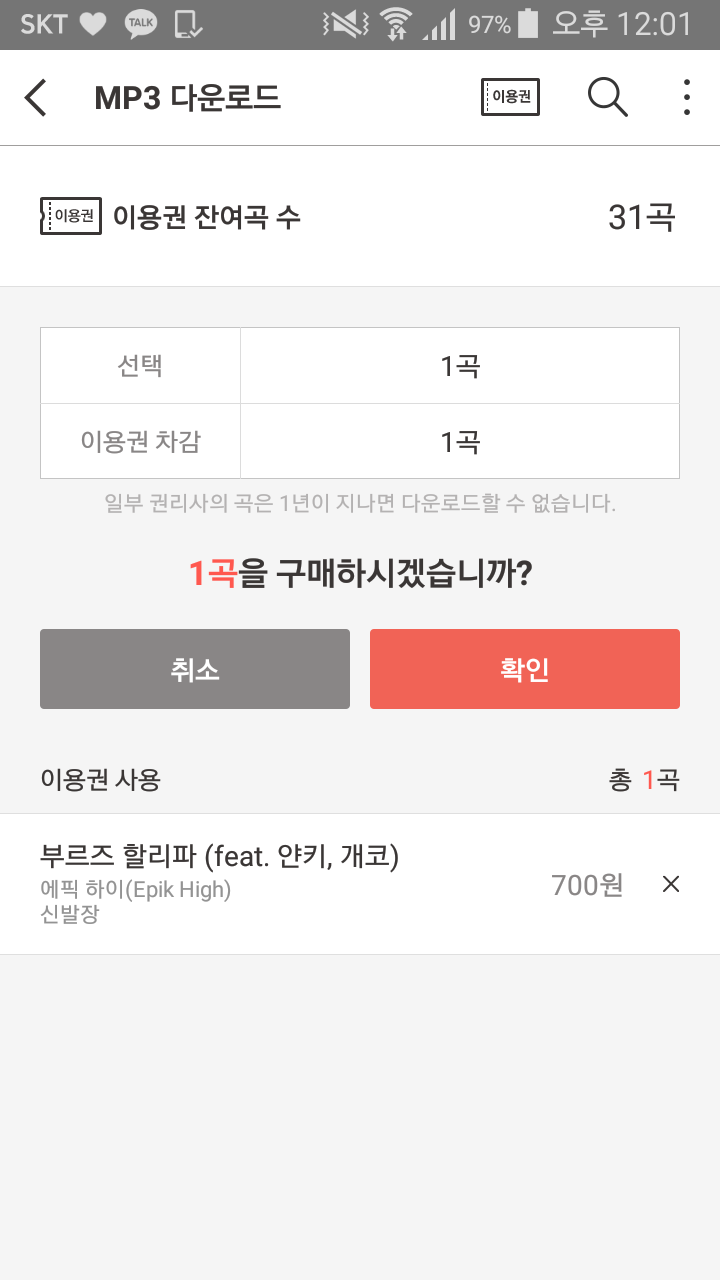
Task: Tap the Wi-Fi icon in status bar
Action: pyautogui.click(x=396, y=24)
